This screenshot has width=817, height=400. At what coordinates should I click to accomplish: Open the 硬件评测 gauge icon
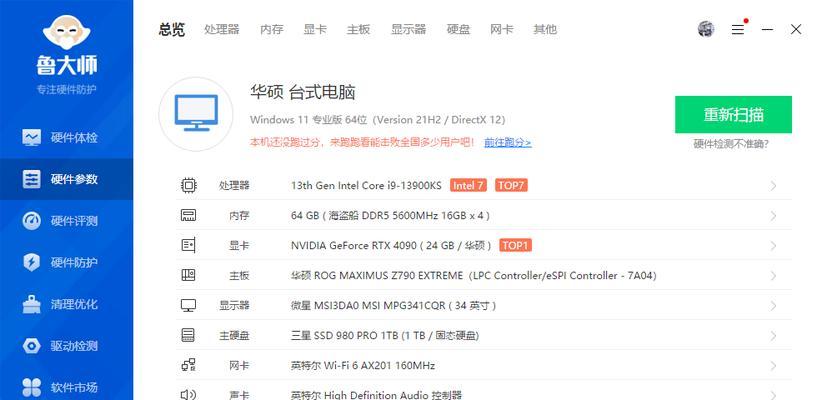tap(32, 221)
